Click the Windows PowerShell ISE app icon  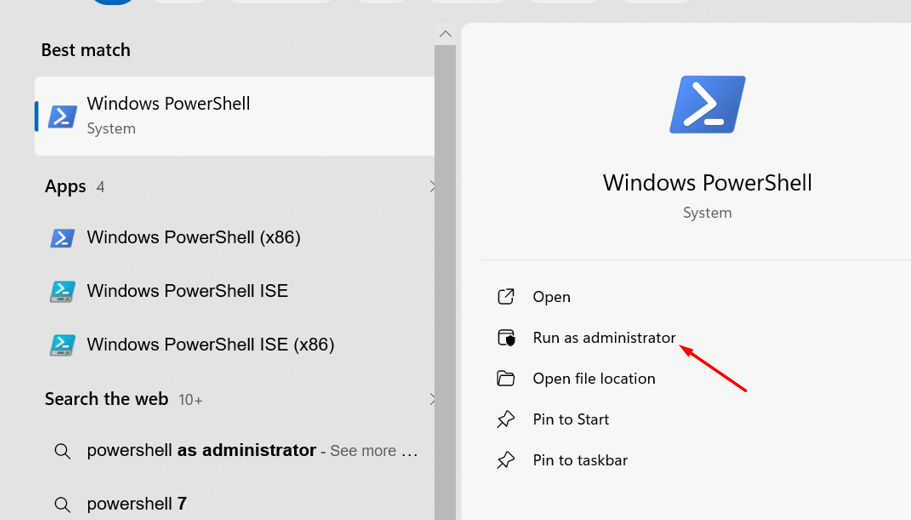[62, 291]
